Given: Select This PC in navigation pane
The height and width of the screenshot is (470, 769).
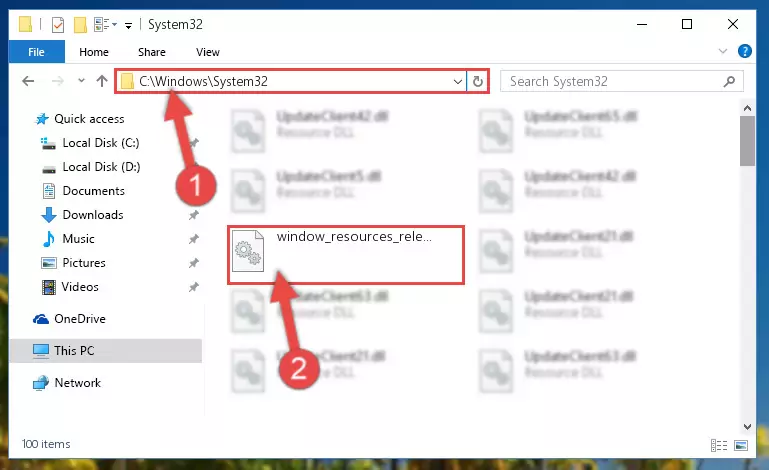Looking at the screenshot, I should (x=105, y=351).
